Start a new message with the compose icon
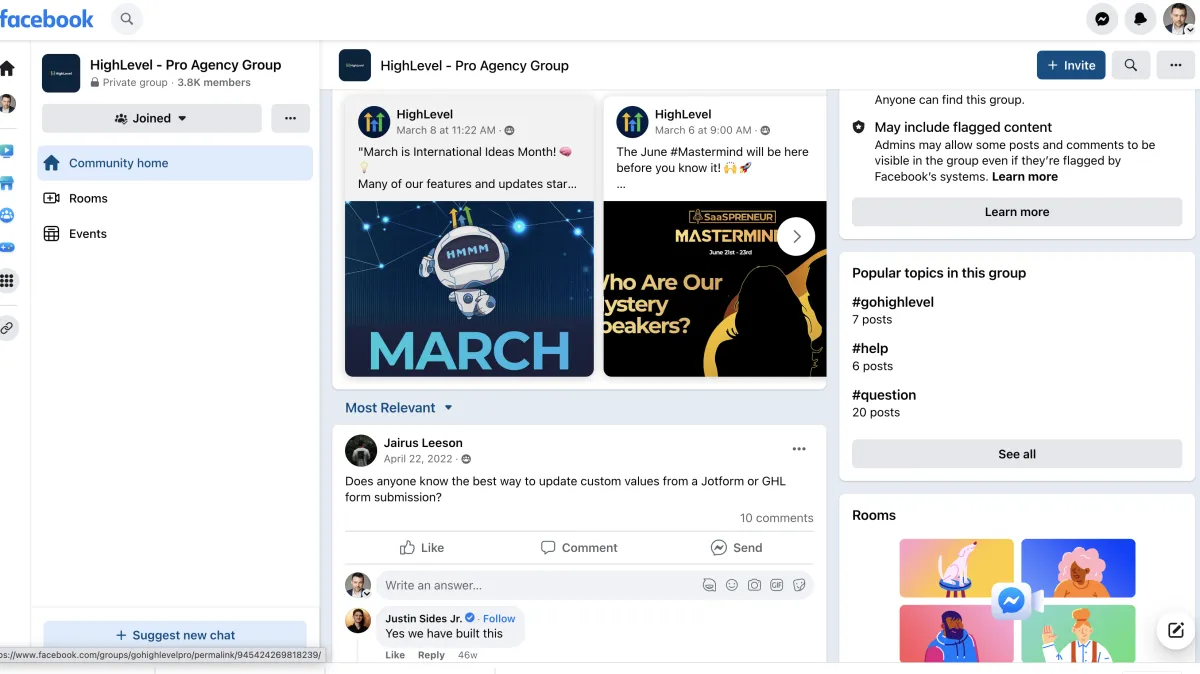The image size is (1200, 674). click(x=1176, y=630)
